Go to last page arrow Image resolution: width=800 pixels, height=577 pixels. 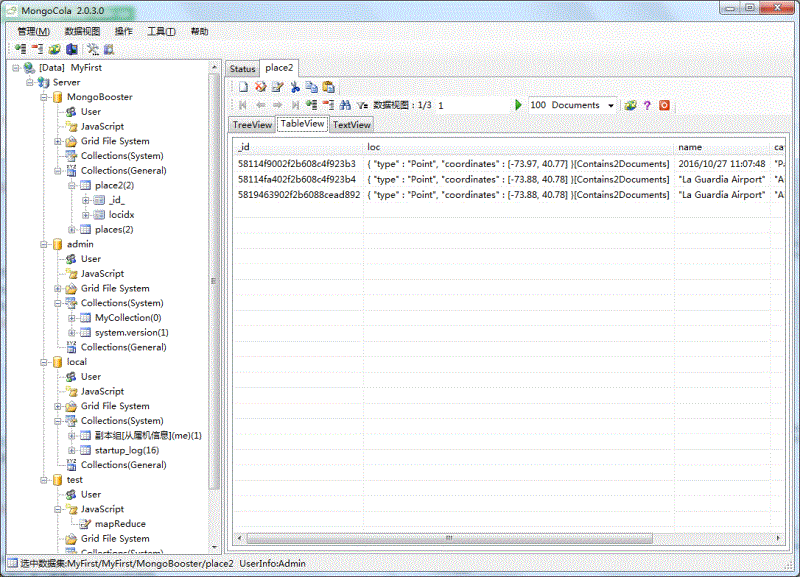pyautogui.click(x=295, y=105)
